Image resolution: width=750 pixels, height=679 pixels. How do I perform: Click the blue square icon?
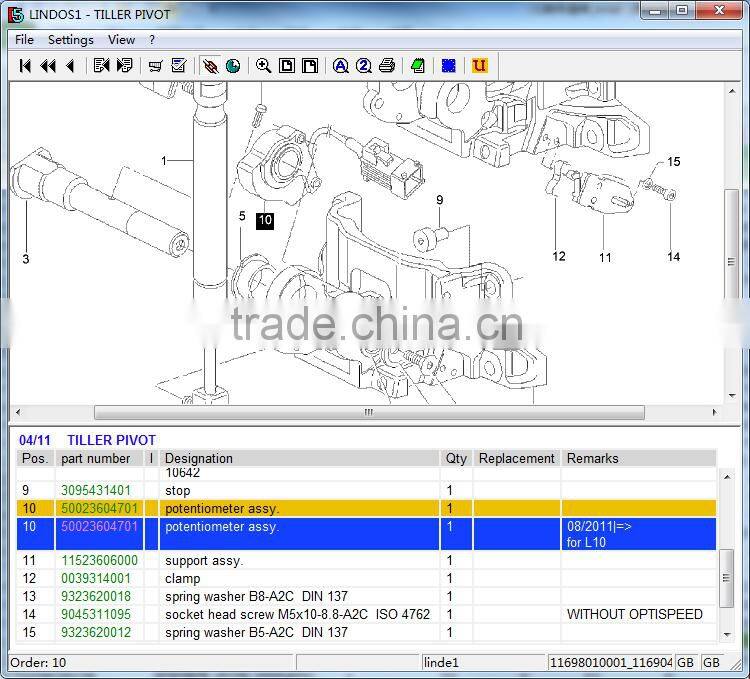tap(448, 66)
